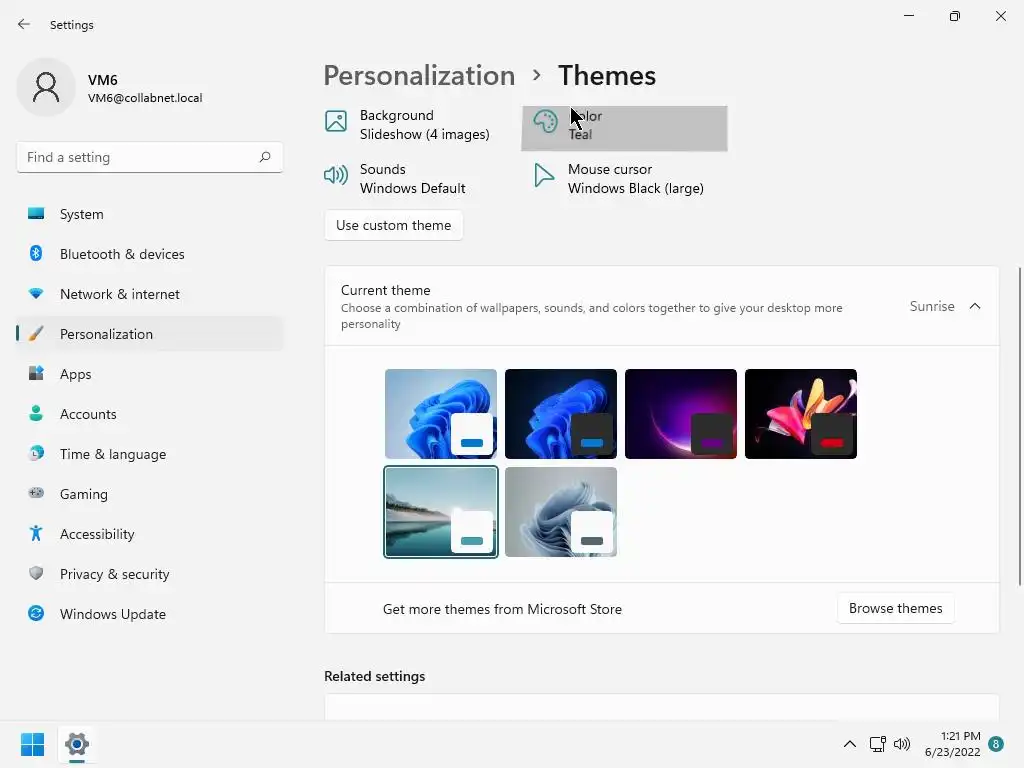This screenshot has width=1024, height=768.
Task: Open the Windows Start menu
Action: point(32,744)
